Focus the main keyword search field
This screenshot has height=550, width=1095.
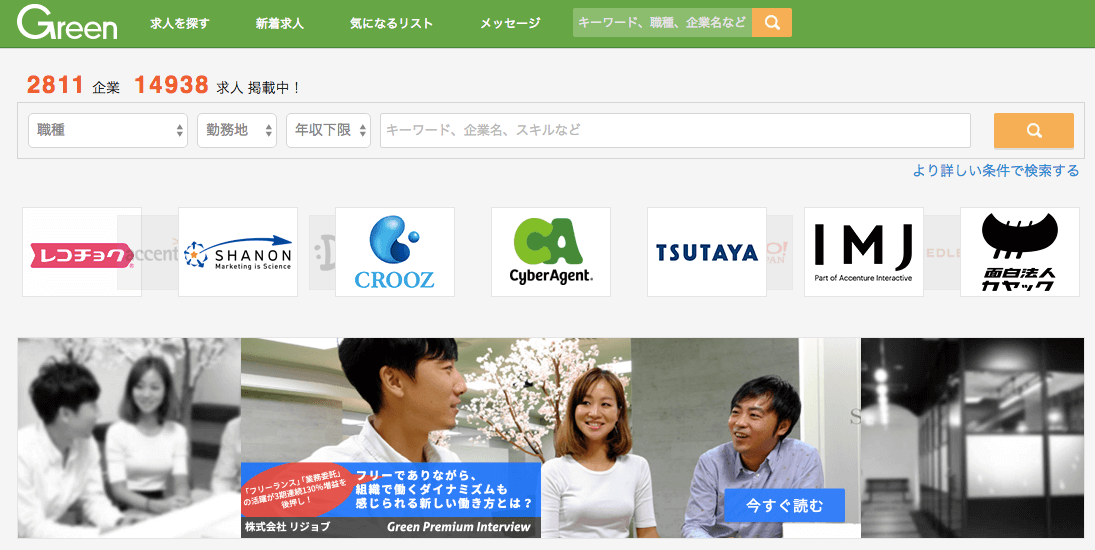[675, 131]
